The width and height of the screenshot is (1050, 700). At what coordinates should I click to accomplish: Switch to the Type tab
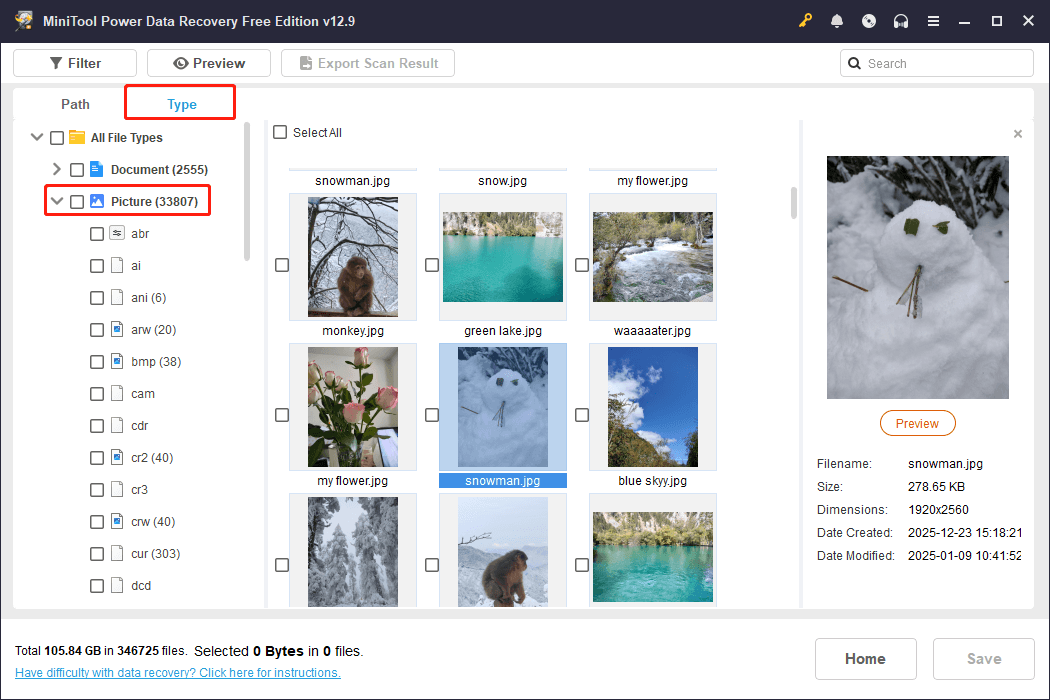pyautogui.click(x=181, y=104)
